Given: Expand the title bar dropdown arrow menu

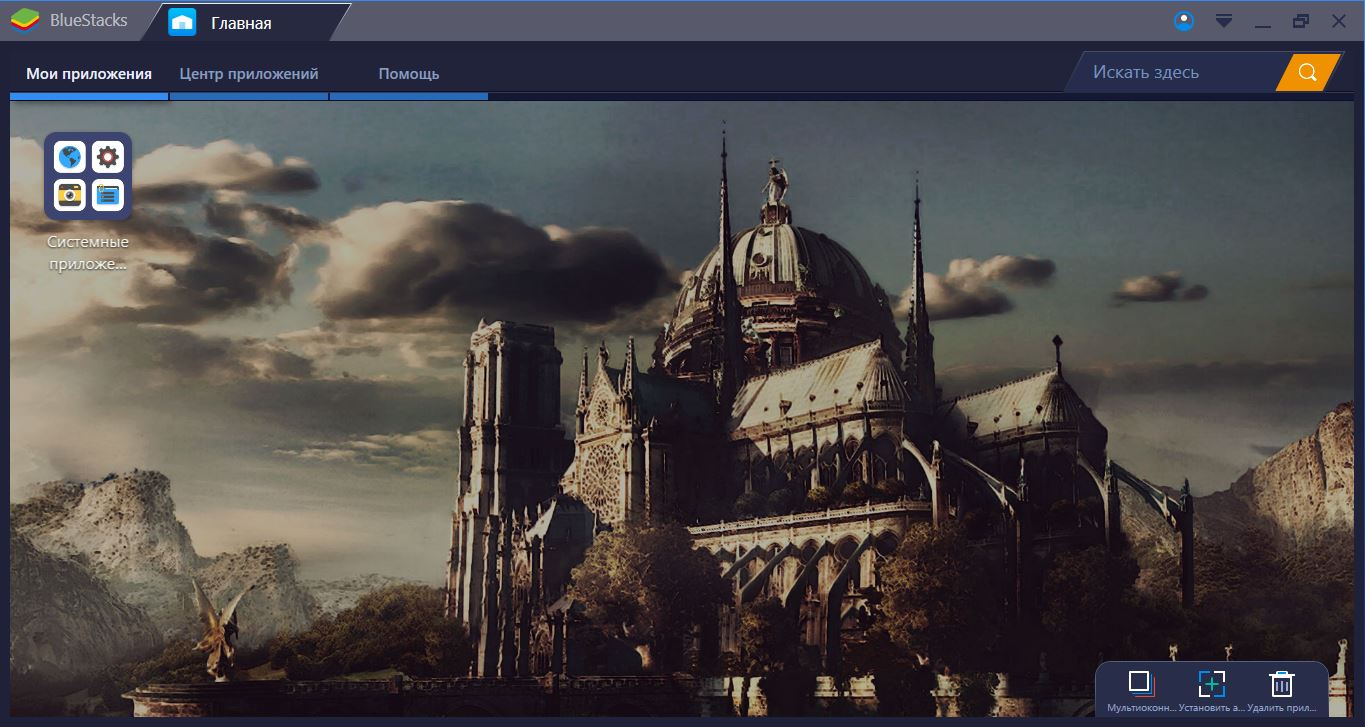Looking at the screenshot, I should click(x=1223, y=21).
